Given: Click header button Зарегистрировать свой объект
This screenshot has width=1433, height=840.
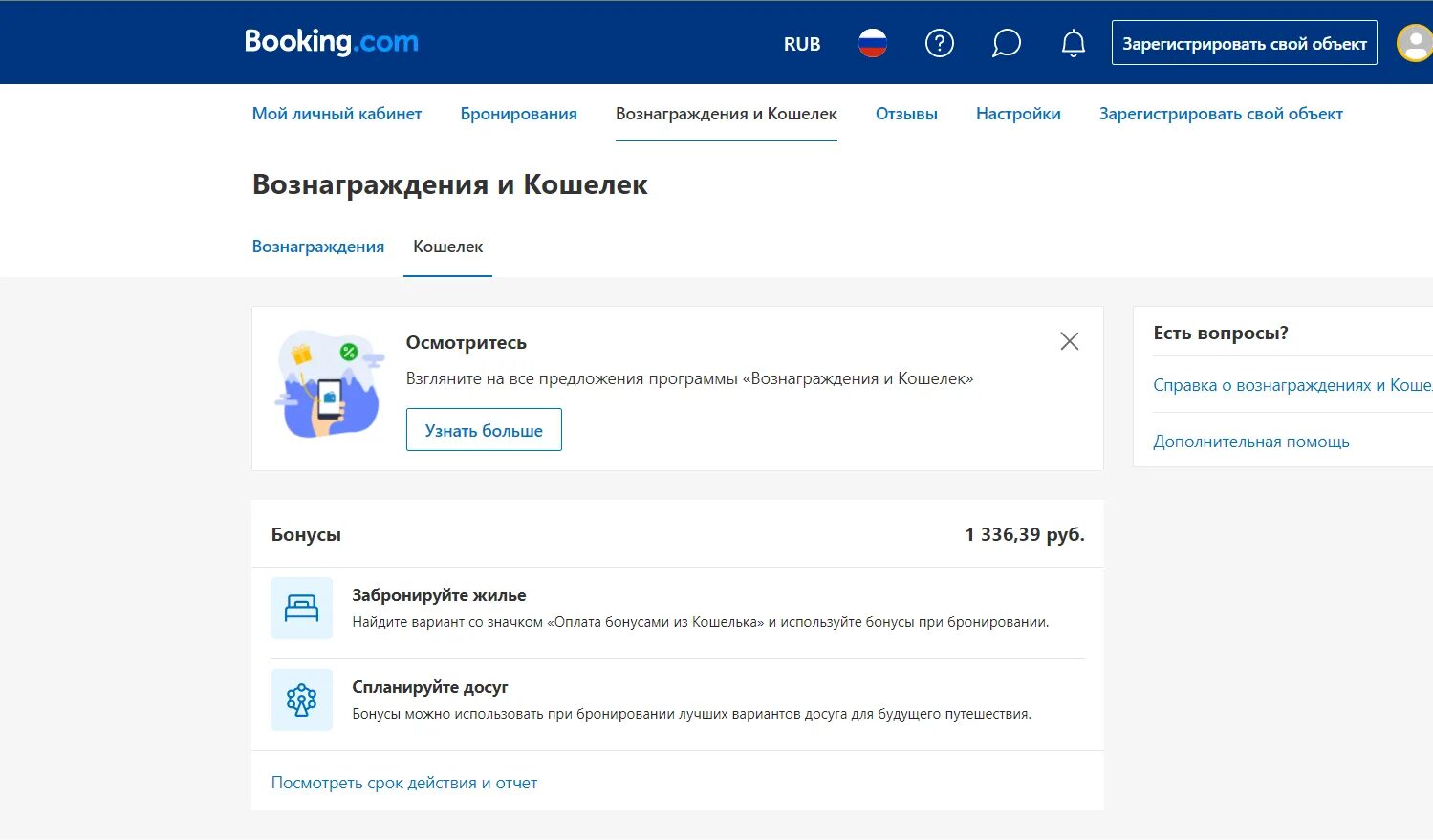Looking at the screenshot, I should [x=1244, y=43].
